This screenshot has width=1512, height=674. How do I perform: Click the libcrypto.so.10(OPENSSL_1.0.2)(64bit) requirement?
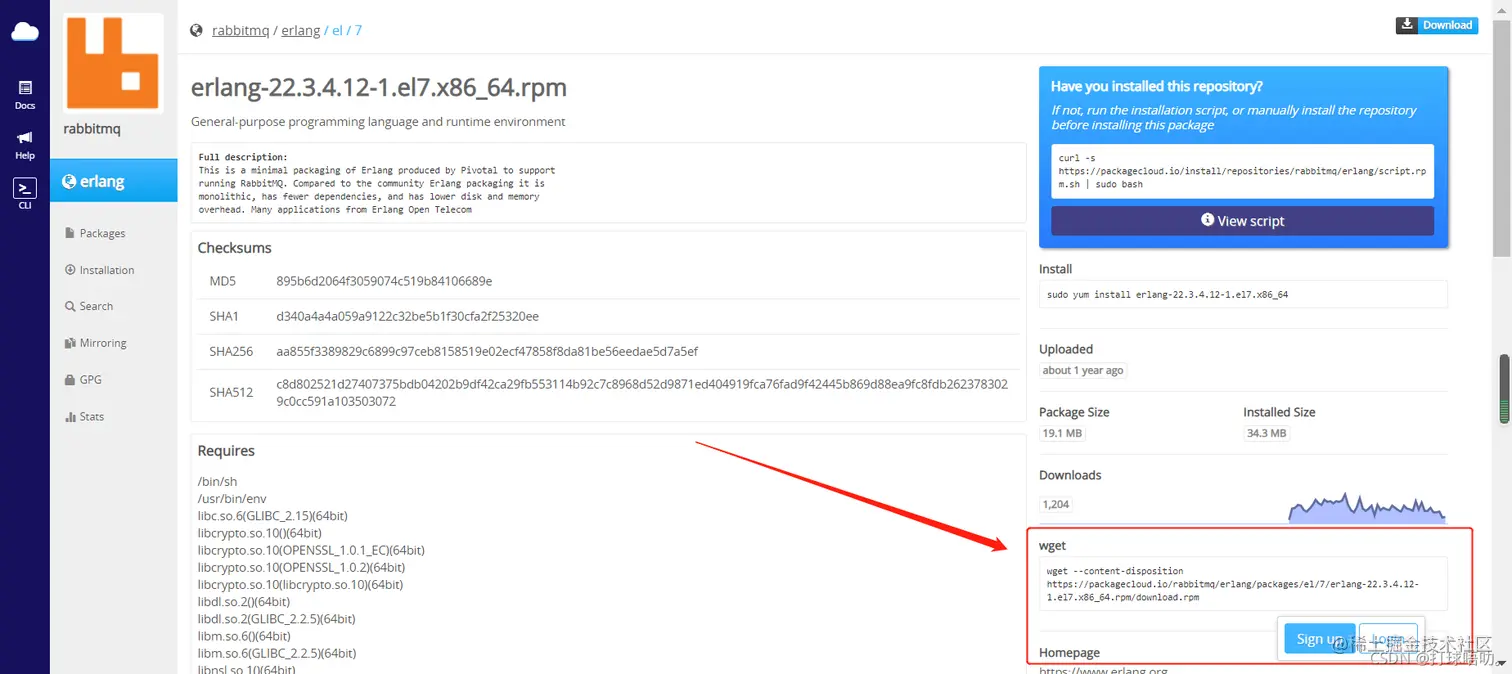301,567
